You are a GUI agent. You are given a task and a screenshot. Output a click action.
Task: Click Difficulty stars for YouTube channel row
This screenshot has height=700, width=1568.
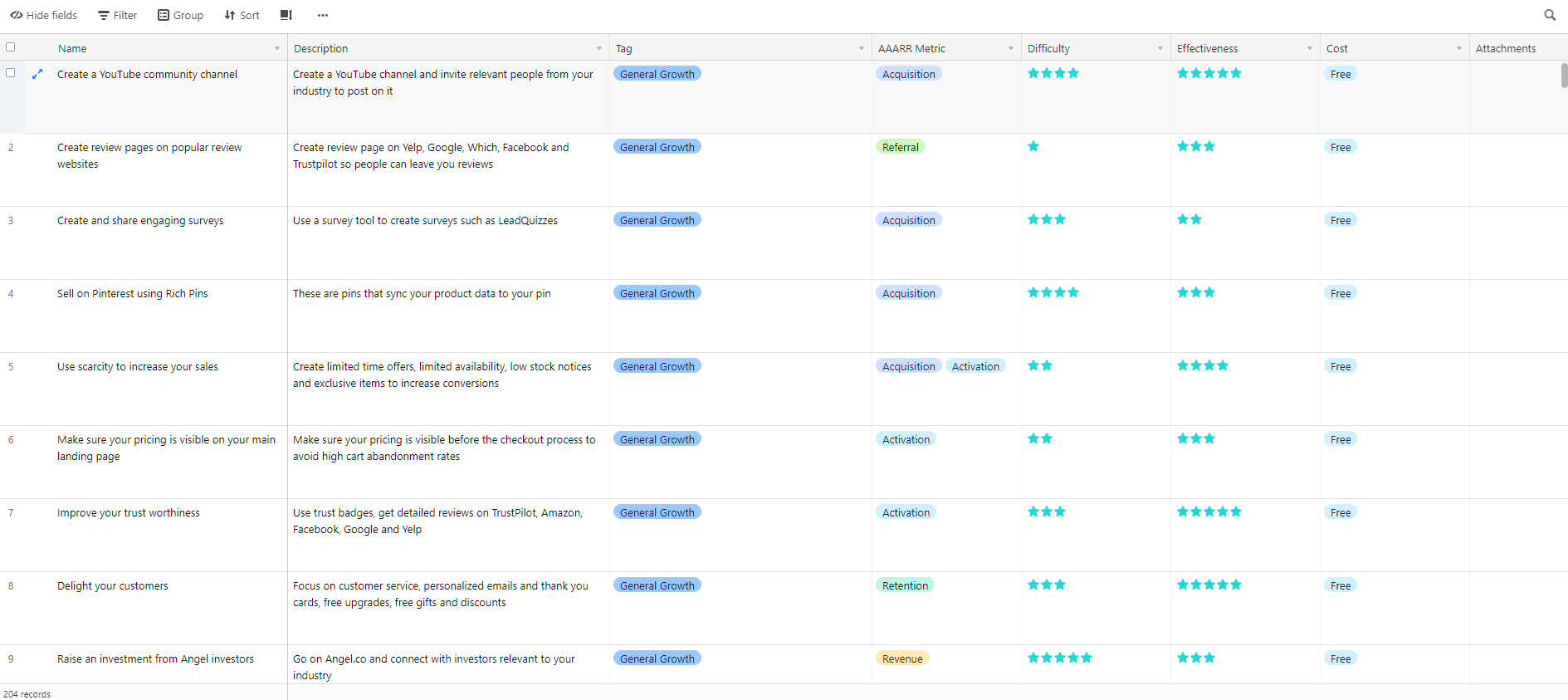(x=1053, y=73)
